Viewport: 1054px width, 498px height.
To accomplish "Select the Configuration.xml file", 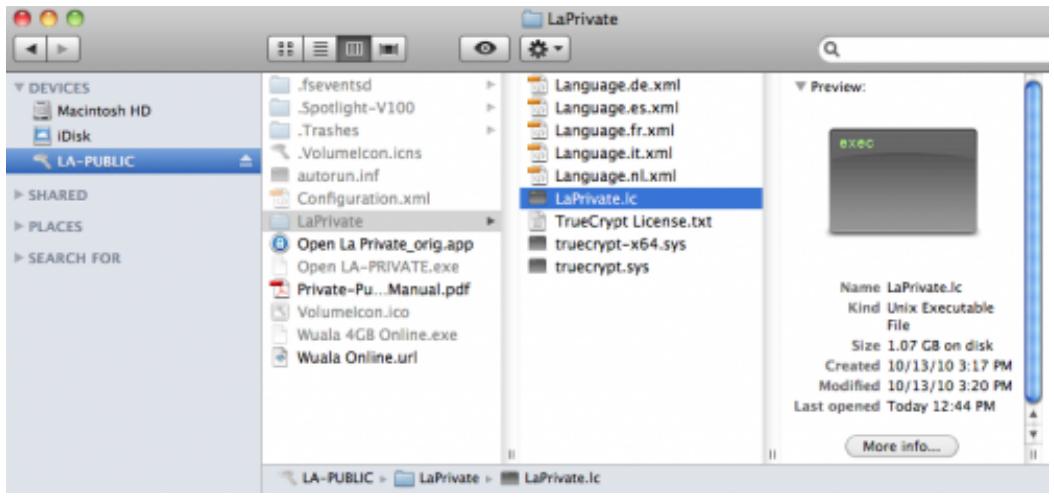I will click(382, 199).
